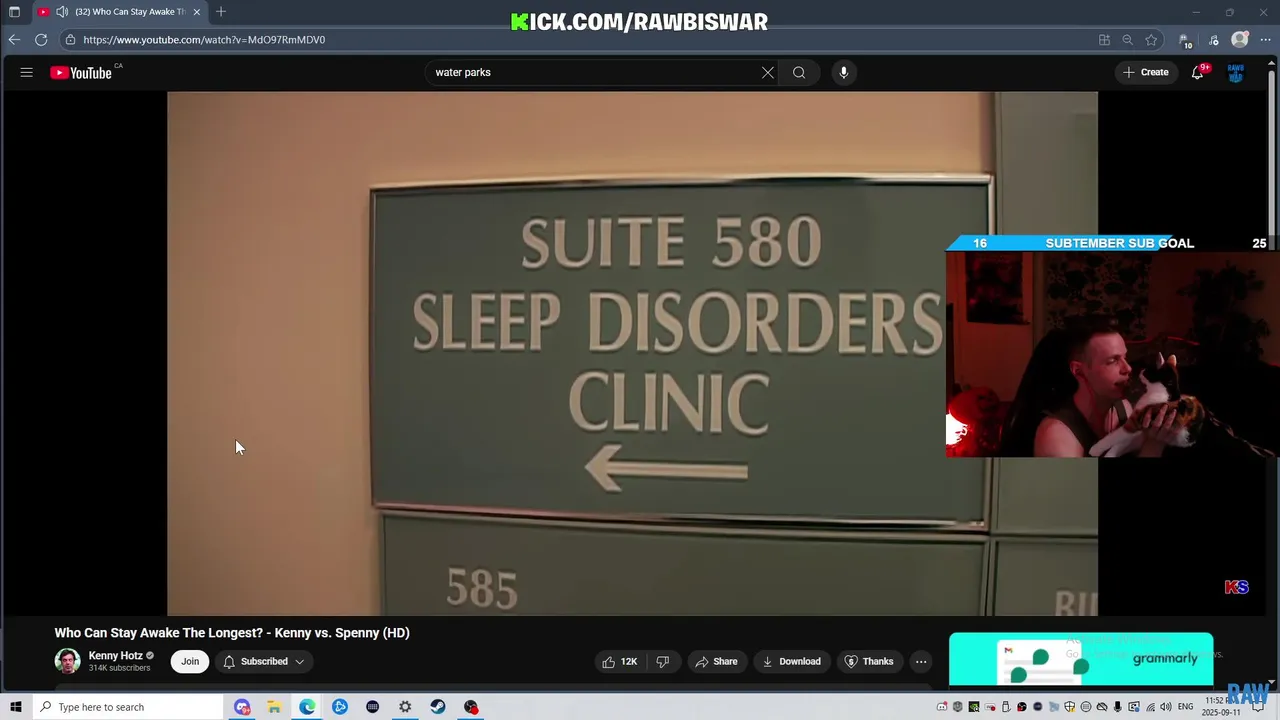Screen dimensions: 1280x720
Task: Zoom out using the address bar magnifier
Action: click(x=1127, y=39)
